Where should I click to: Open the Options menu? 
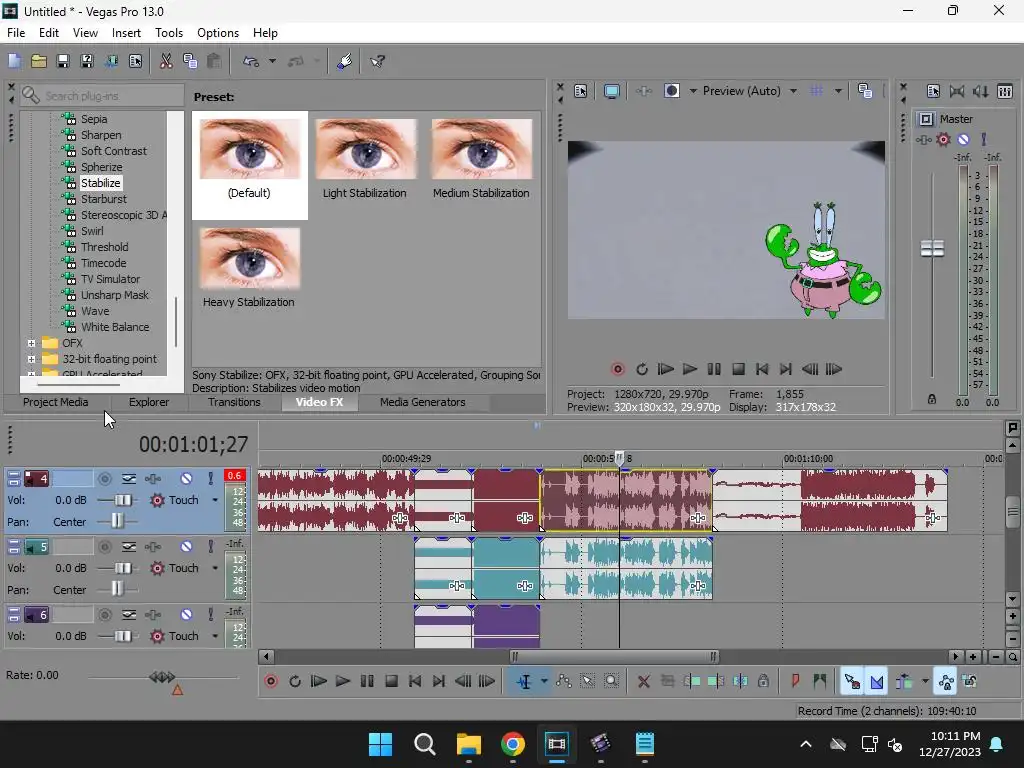(217, 33)
